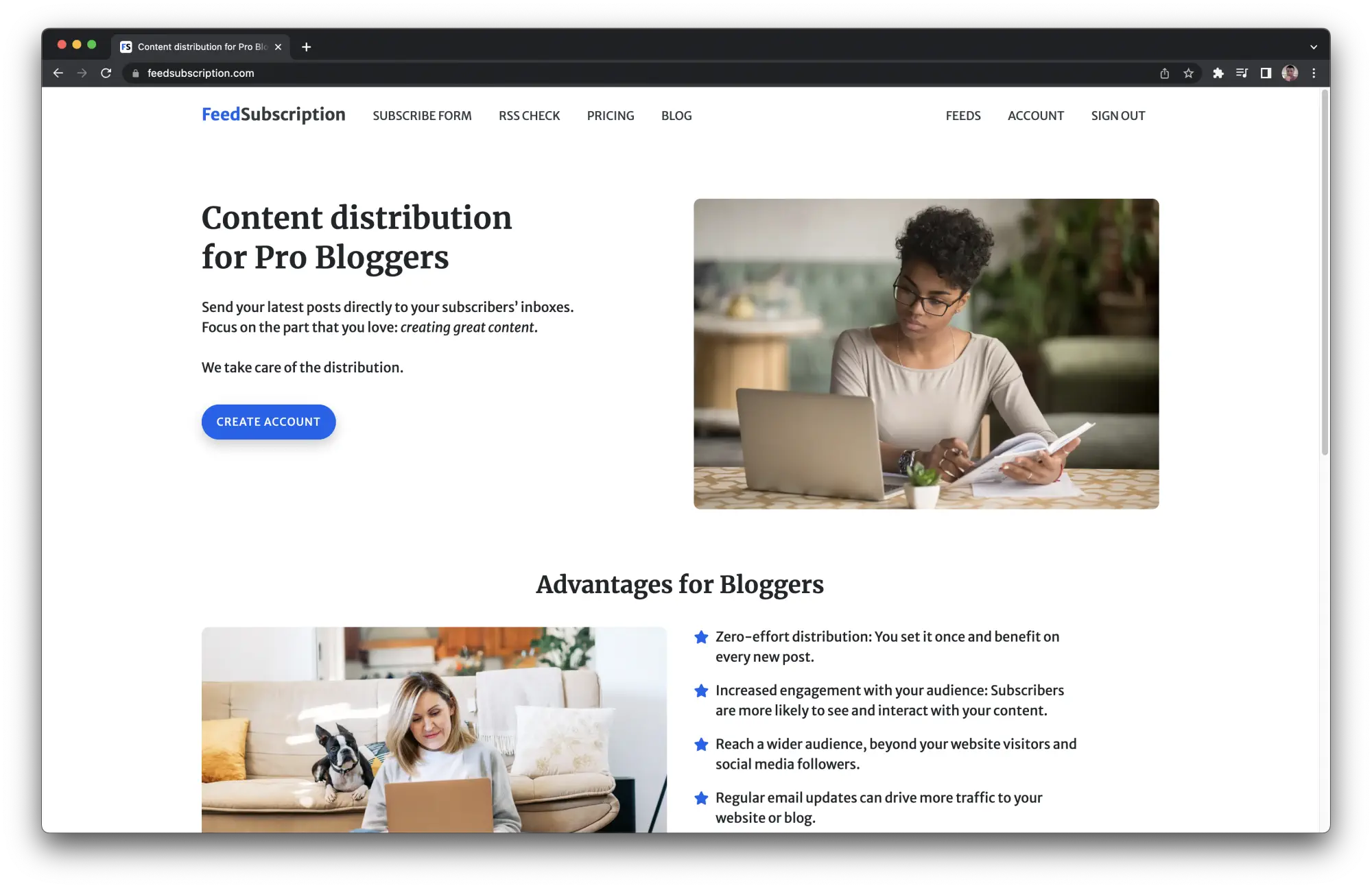This screenshot has width=1372, height=888.
Task: Click the browser profile avatar icon
Action: coord(1290,72)
